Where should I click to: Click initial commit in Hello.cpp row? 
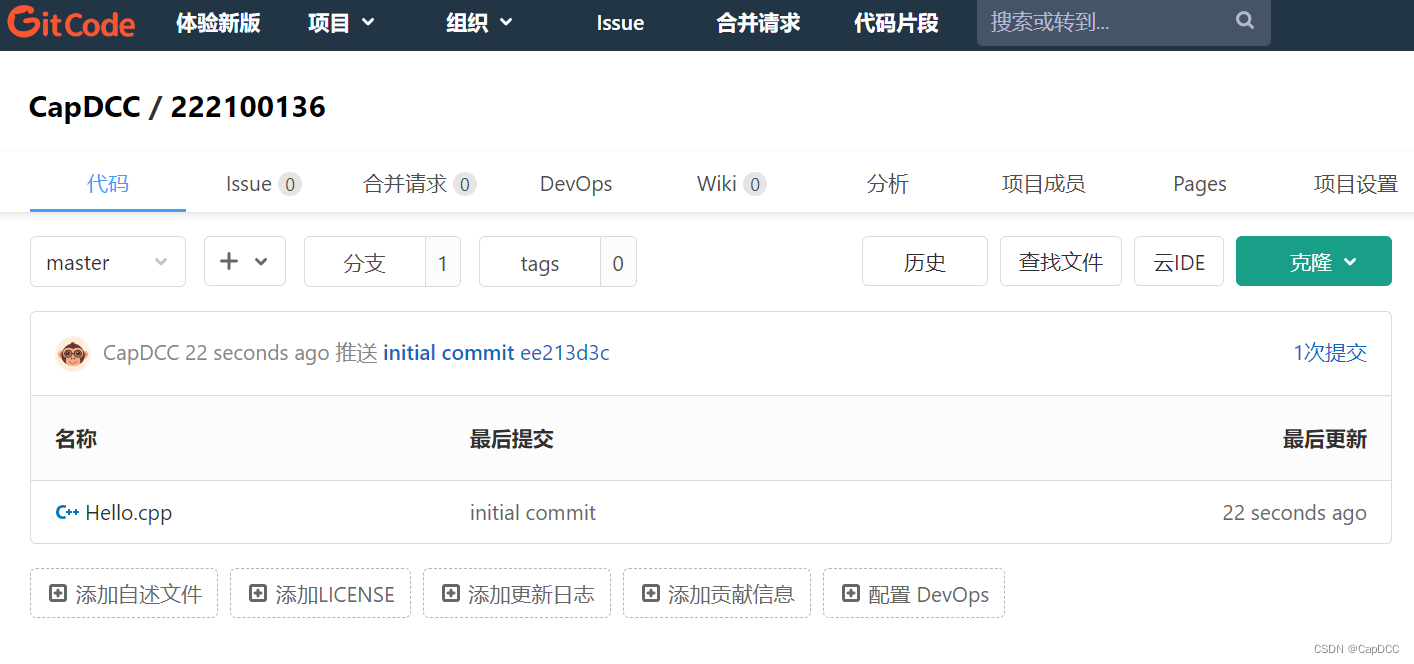533,513
